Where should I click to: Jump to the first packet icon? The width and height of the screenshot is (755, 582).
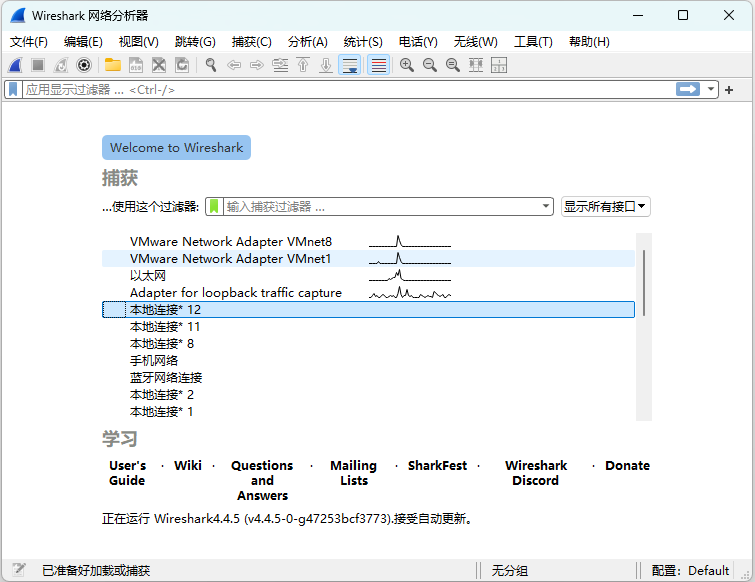[x=303, y=65]
